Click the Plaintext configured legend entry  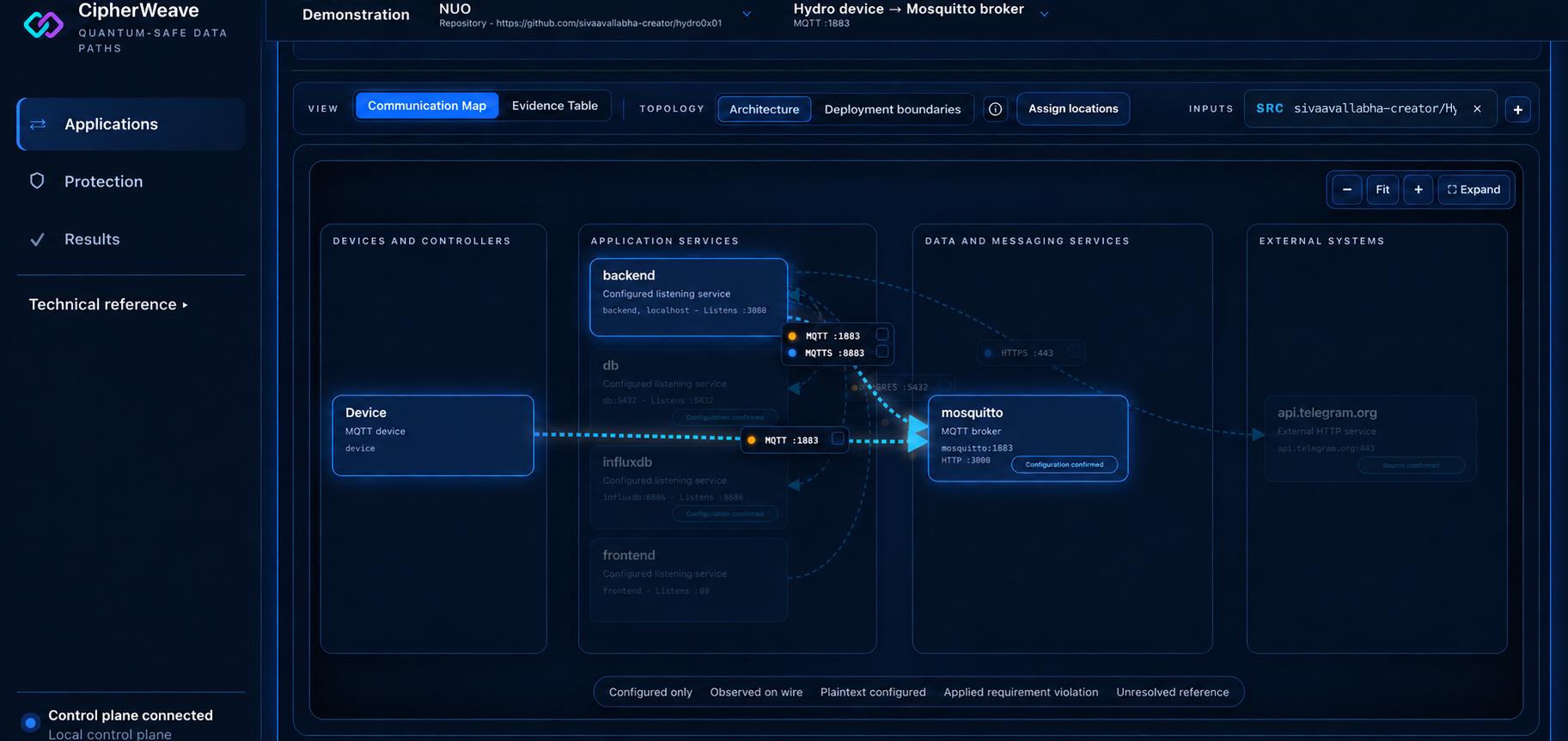coord(873,692)
